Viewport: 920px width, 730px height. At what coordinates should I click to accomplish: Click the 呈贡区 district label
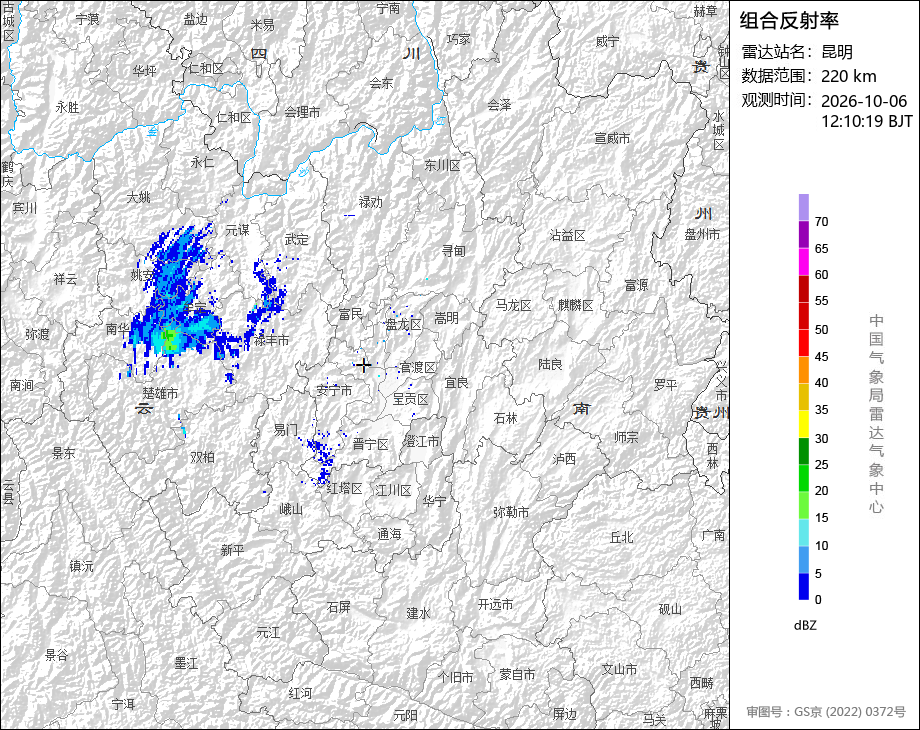tap(410, 399)
